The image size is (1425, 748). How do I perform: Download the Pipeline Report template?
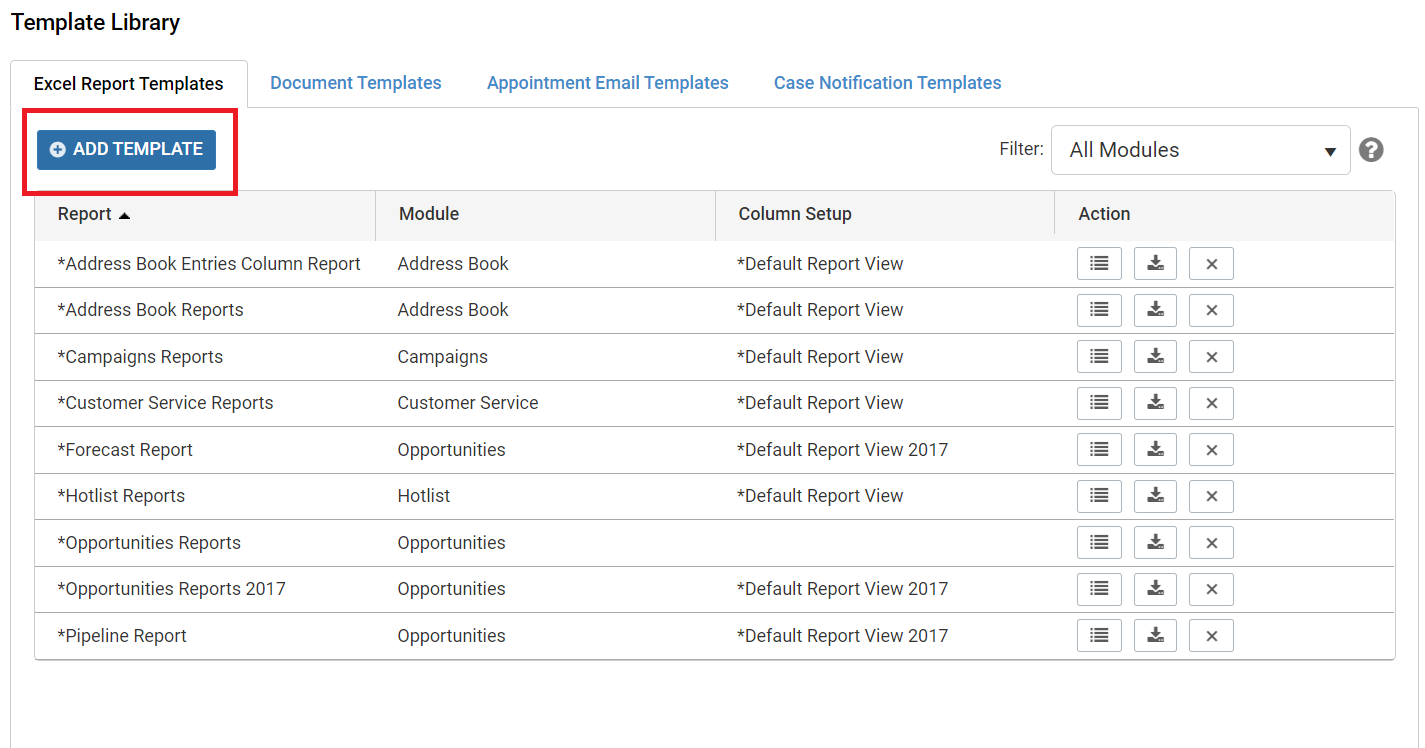coord(1155,636)
